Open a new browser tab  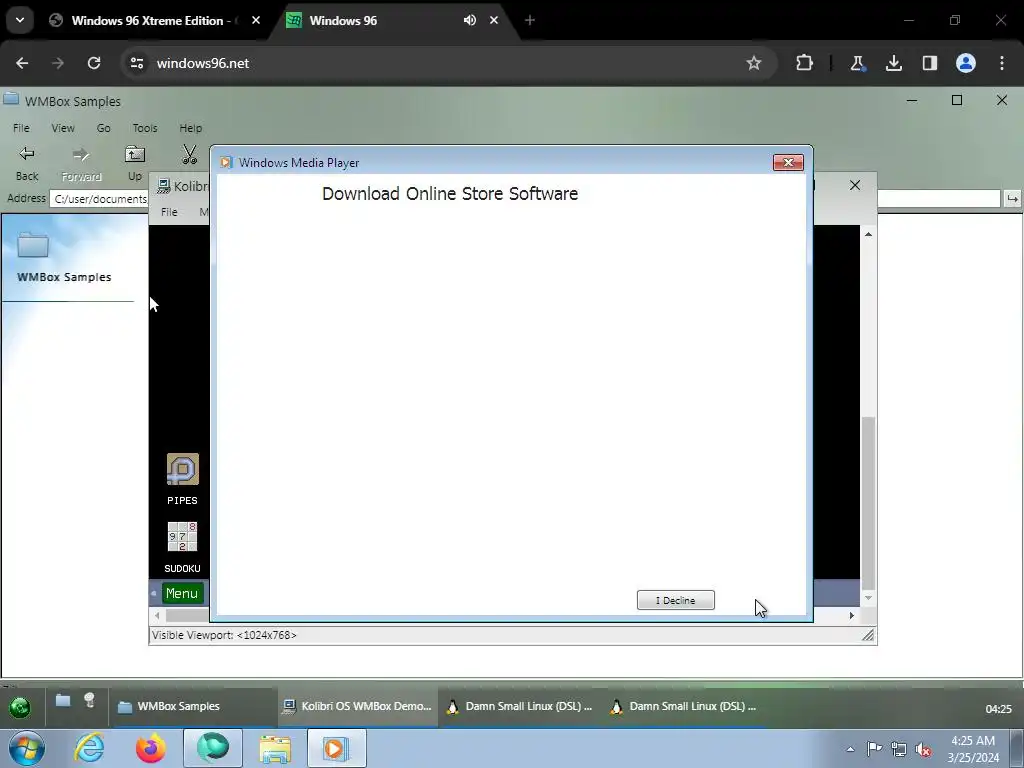(x=530, y=20)
